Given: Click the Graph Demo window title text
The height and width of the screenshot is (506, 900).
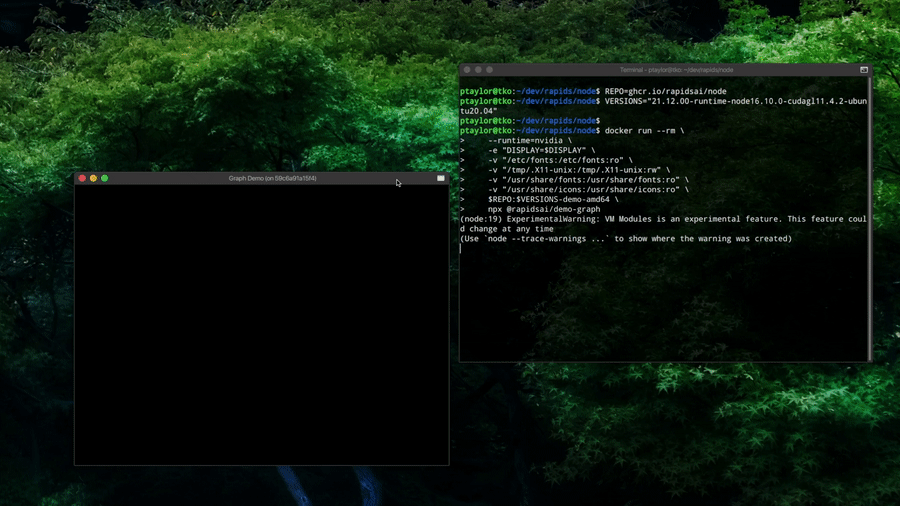Looking at the screenshot, I should pos(273,178).
